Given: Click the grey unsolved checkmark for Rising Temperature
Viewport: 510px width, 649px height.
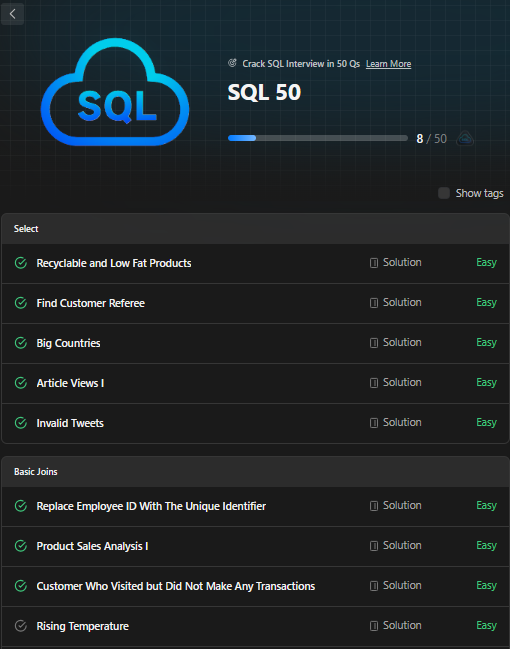Looking at the screenshot, I should pos(21,626).
